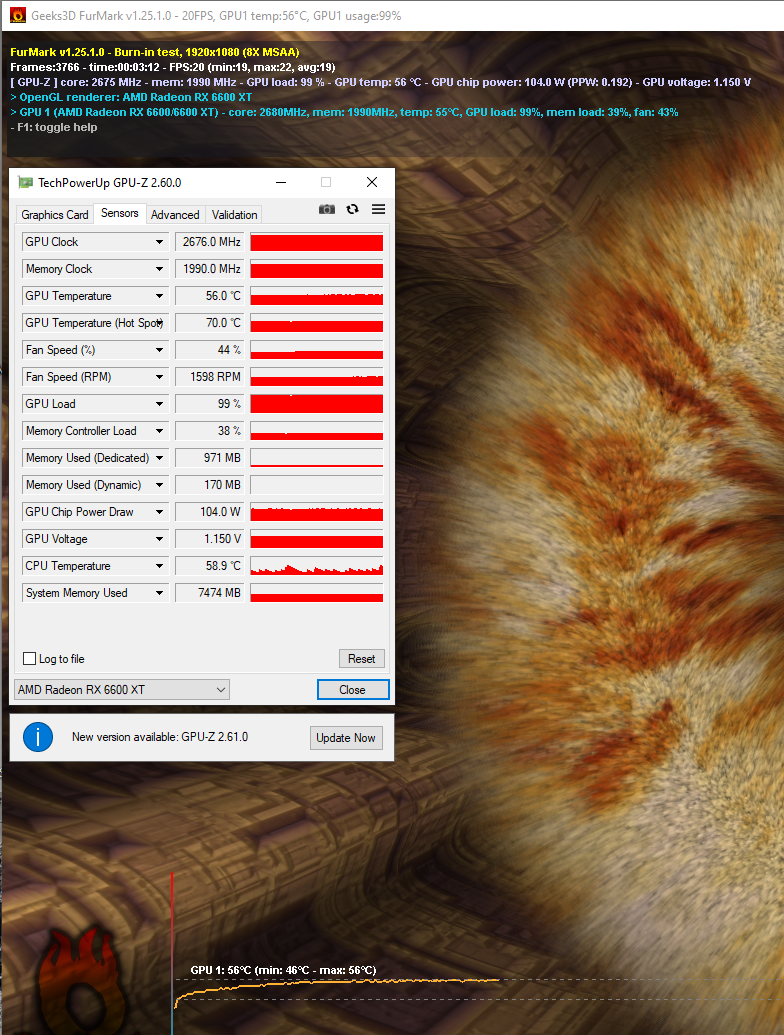
Task: Click the Reset button
Action: pyautogui.click(x=362, y=659)
